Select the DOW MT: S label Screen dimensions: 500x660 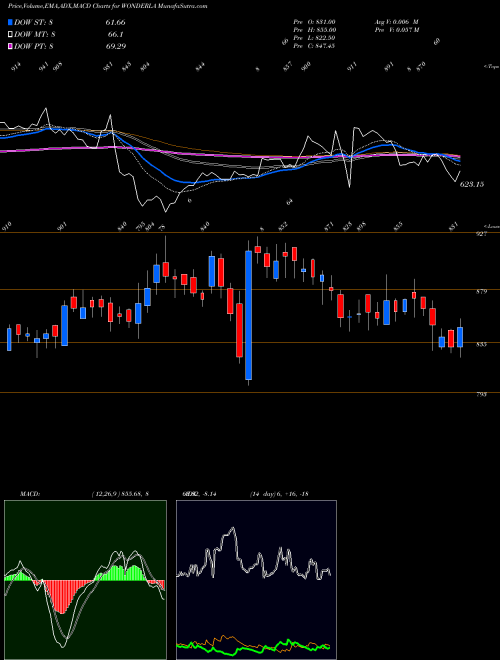coord(35,35)
